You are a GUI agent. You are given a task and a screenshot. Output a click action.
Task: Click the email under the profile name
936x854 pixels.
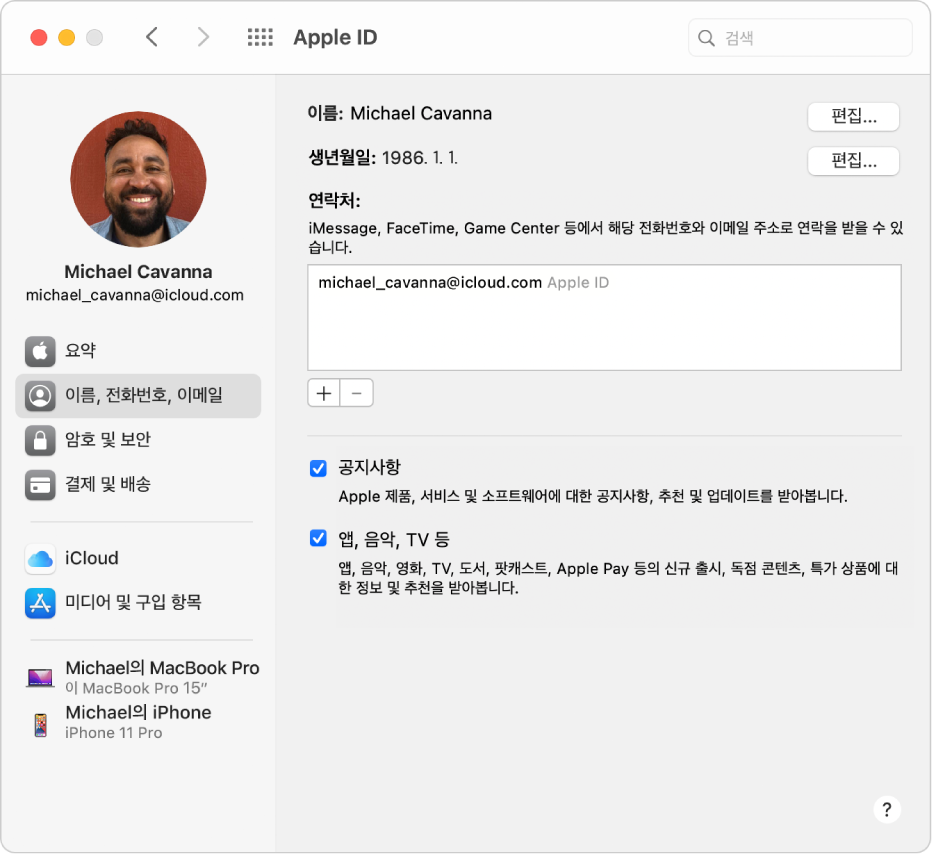[135, 295]
